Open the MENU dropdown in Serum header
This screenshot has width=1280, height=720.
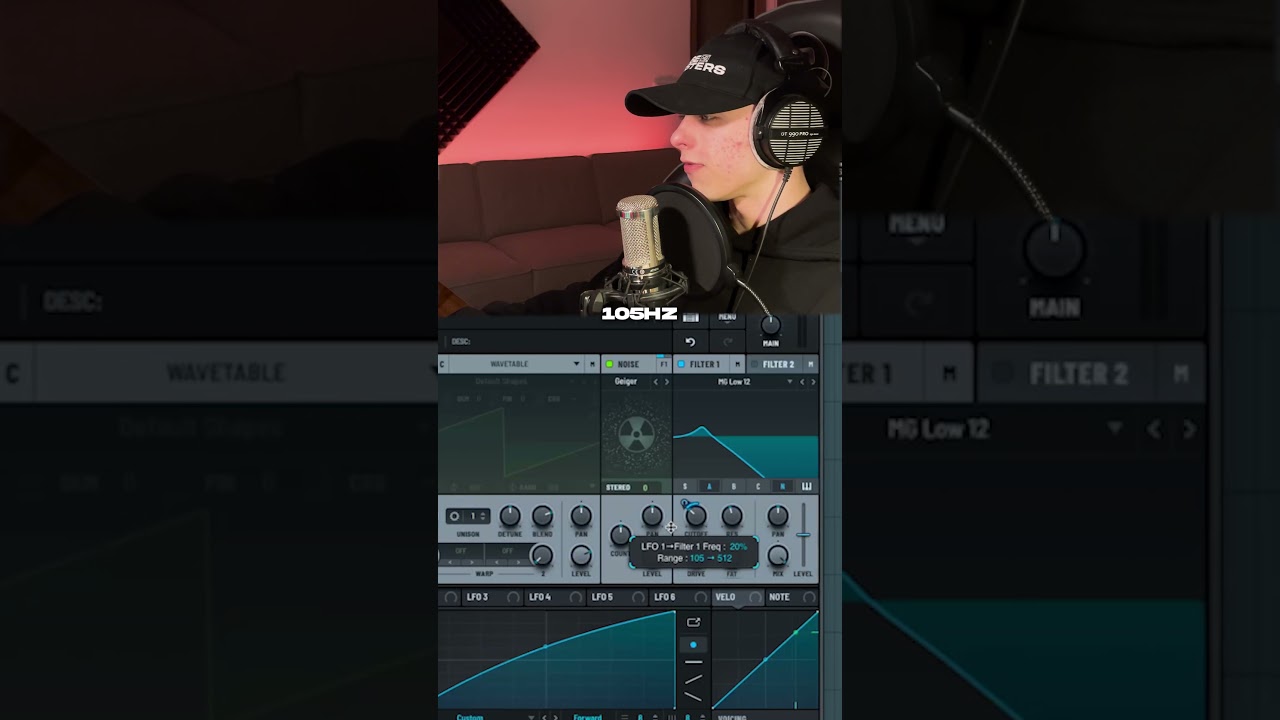pos(727,317)
